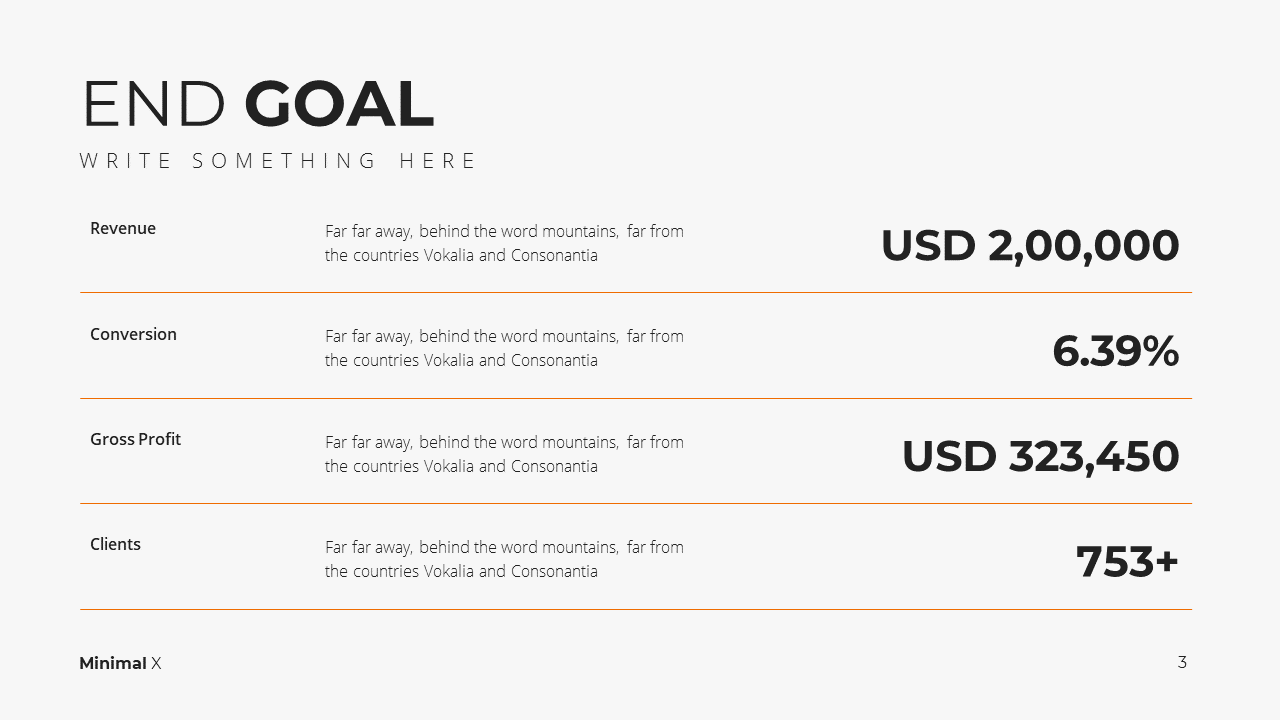Click the description text beside Conversion
This screenshot has height=720, width=1280.
coord(504,348)
